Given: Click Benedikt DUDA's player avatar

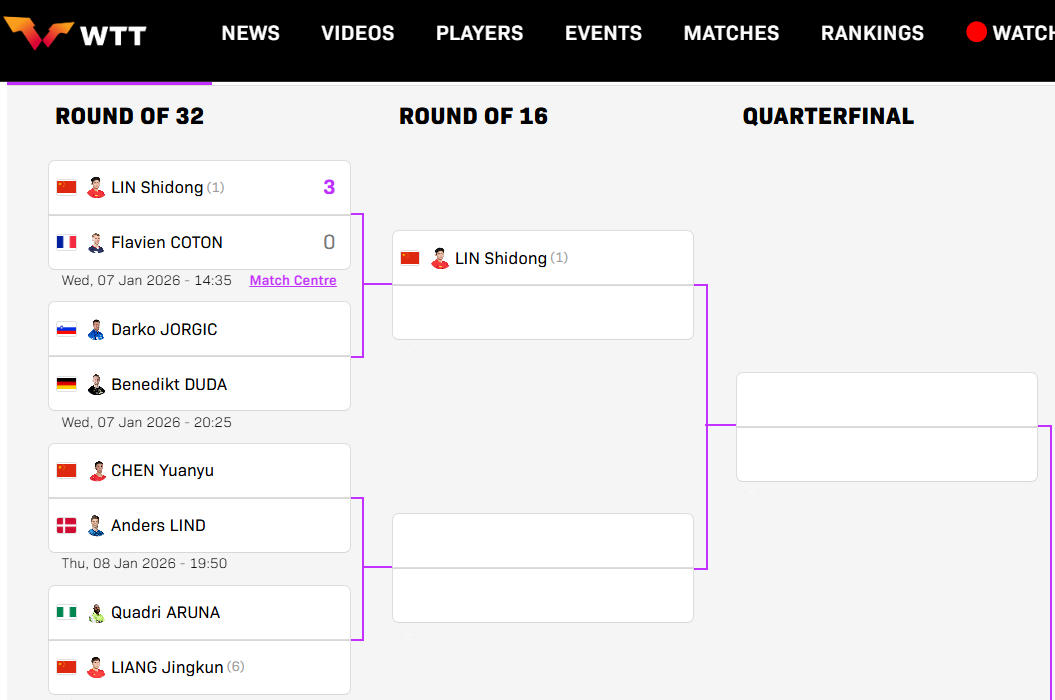Looking at the screenshot, I should [96, 384].
